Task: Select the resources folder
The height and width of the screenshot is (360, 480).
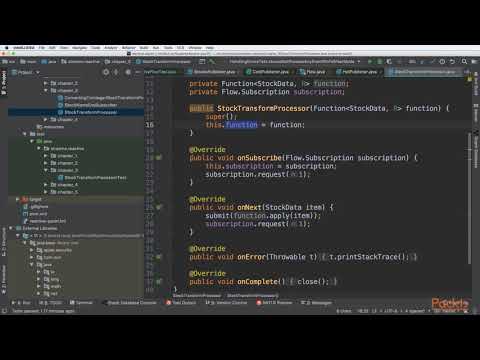Action: pos(50,127)
